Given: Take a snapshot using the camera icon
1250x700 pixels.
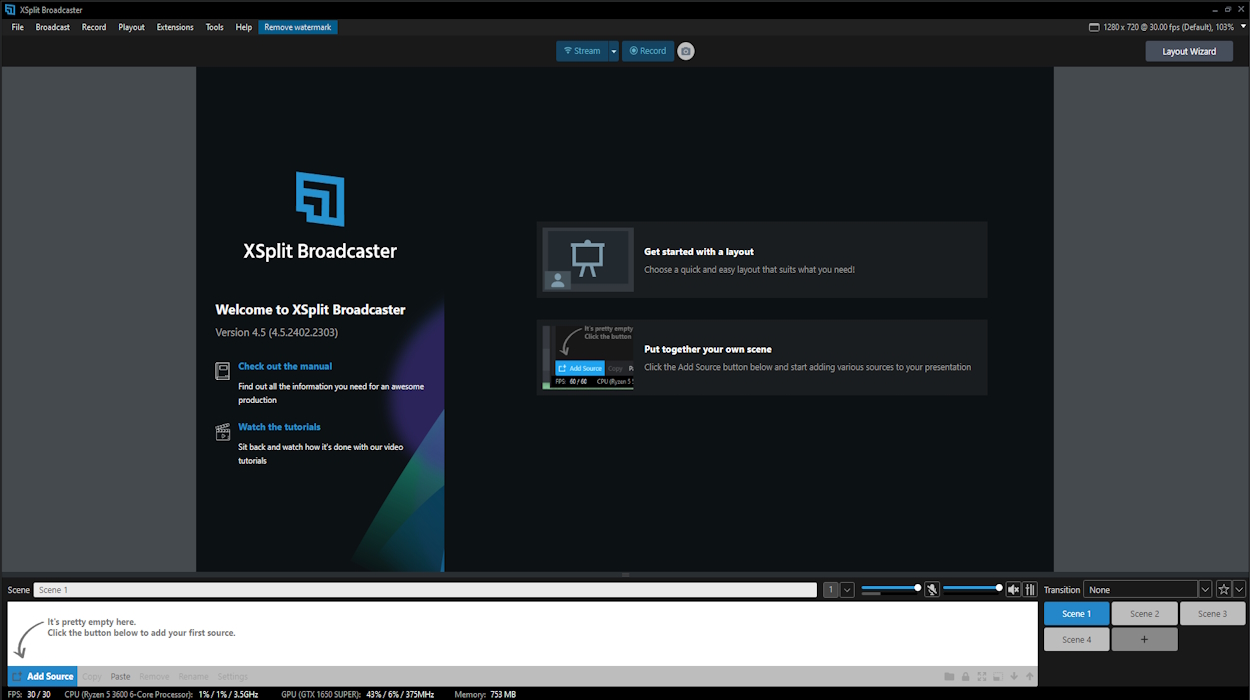Looking at the screenshot, I should click(x=685, y=51).
